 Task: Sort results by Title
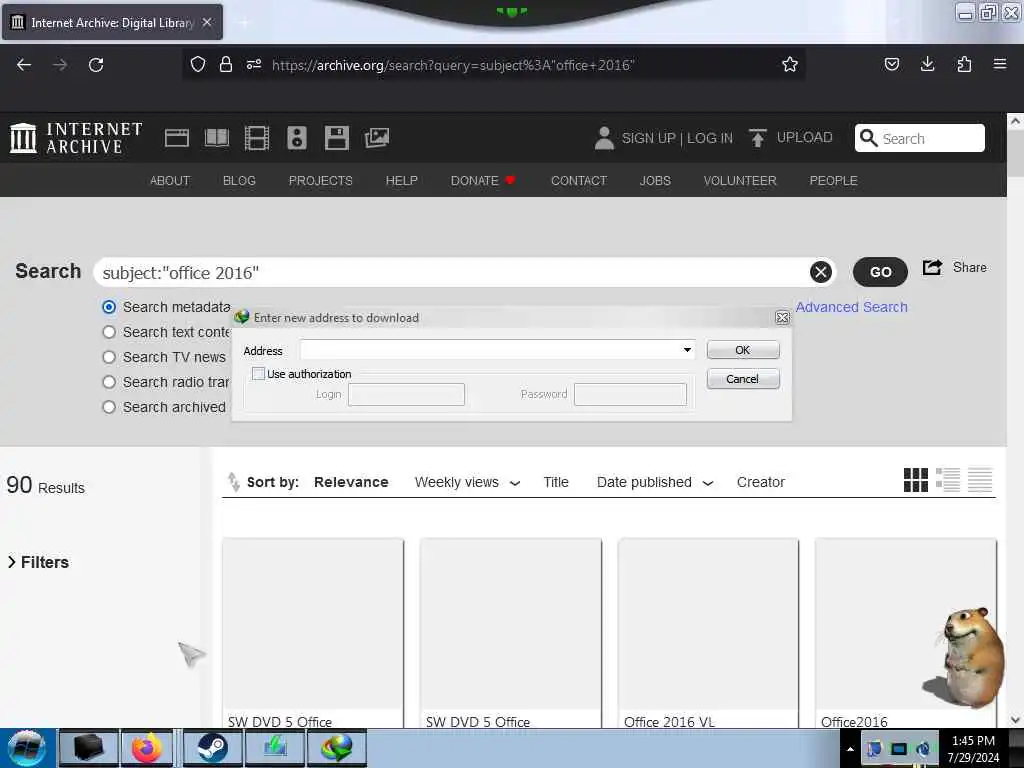coord(556,482)
